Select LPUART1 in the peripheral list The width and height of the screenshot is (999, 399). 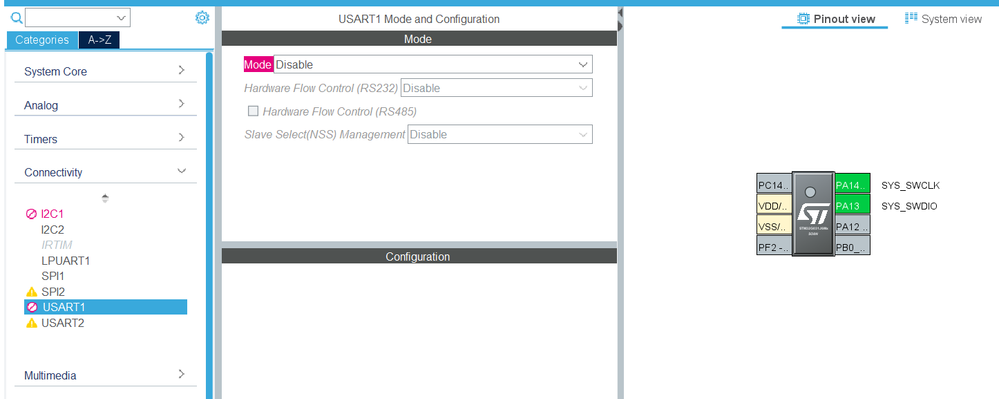[66, 261]
